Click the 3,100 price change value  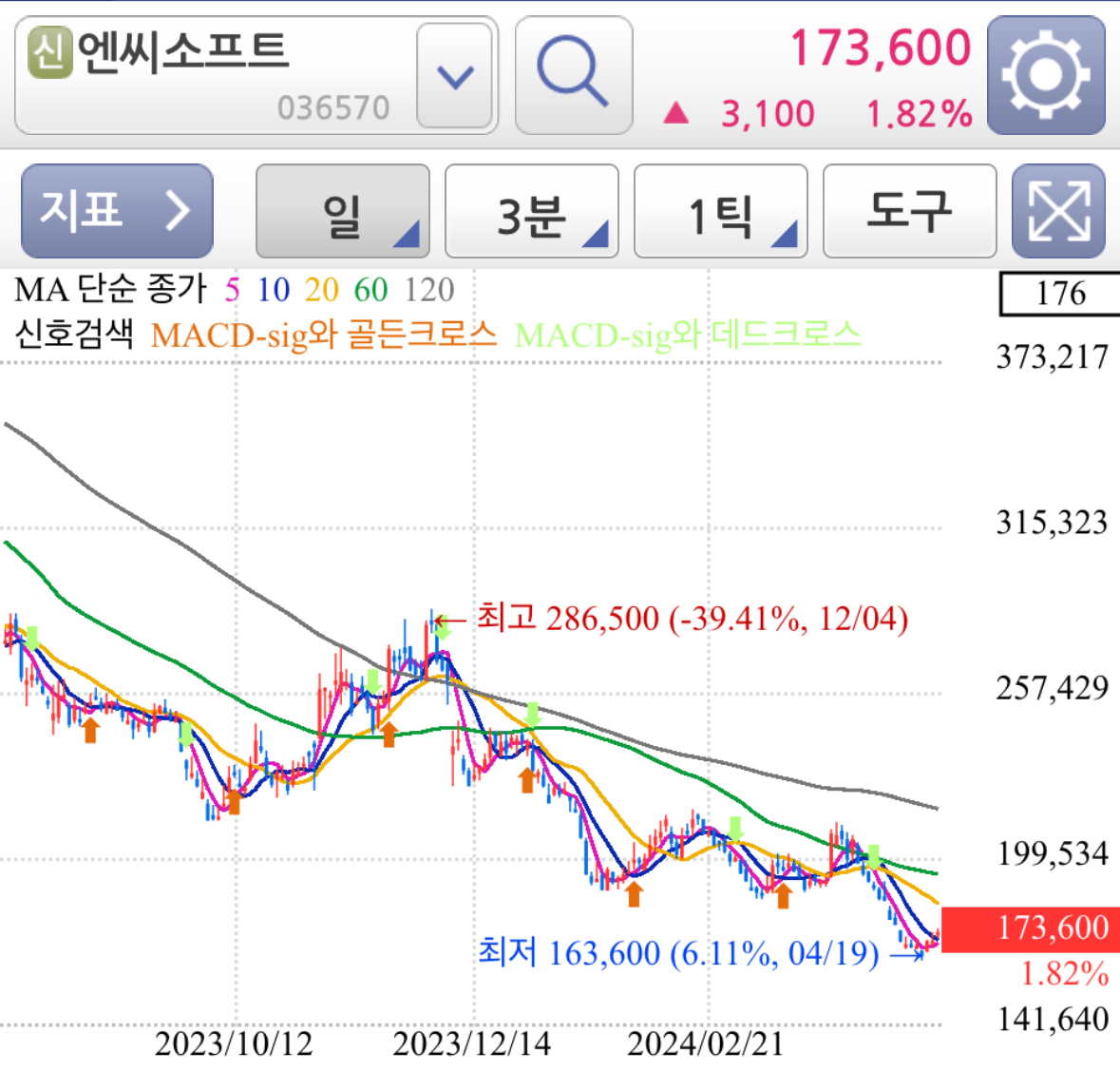point(768,114)
